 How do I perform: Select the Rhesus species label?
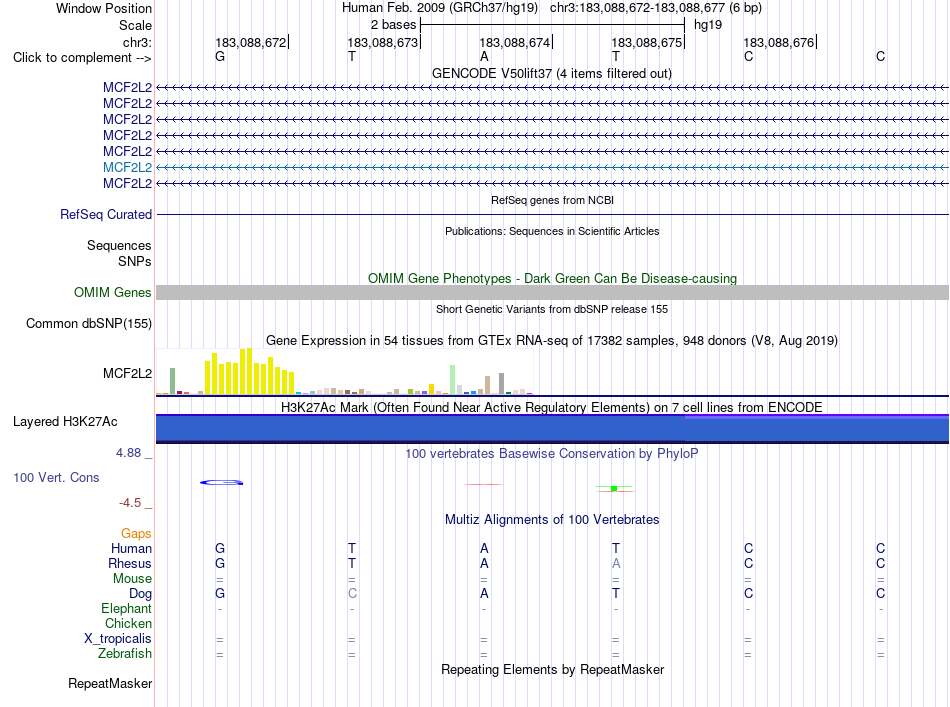[130, 563]
